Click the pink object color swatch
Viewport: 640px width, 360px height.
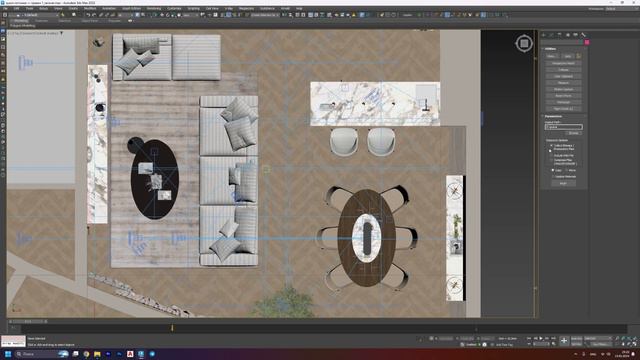click(x=587, y=42)
